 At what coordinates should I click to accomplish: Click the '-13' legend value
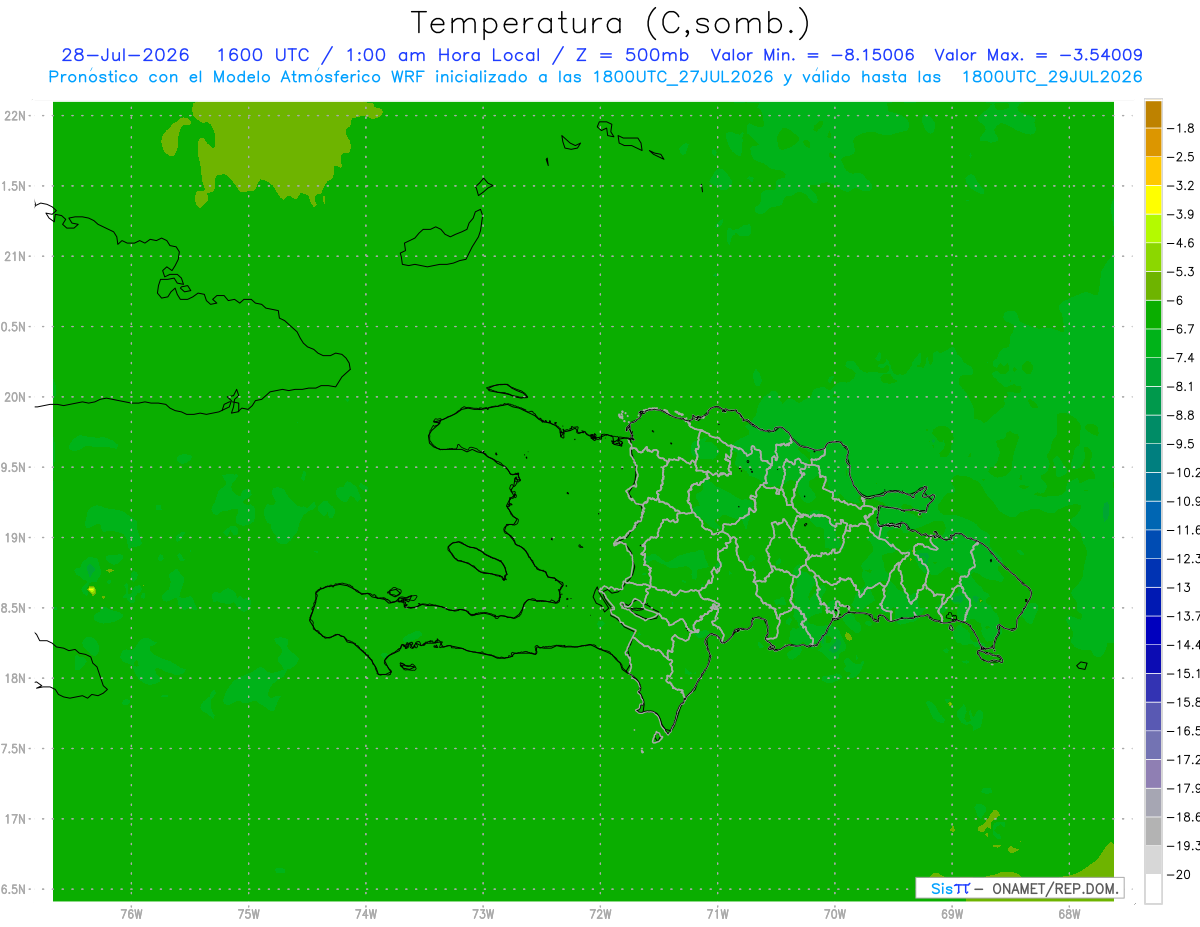[x=1181, y=587]
